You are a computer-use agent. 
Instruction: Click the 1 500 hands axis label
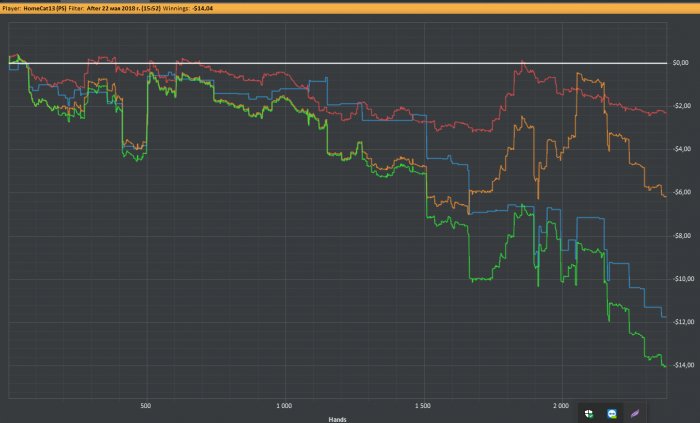coord(422,406)
